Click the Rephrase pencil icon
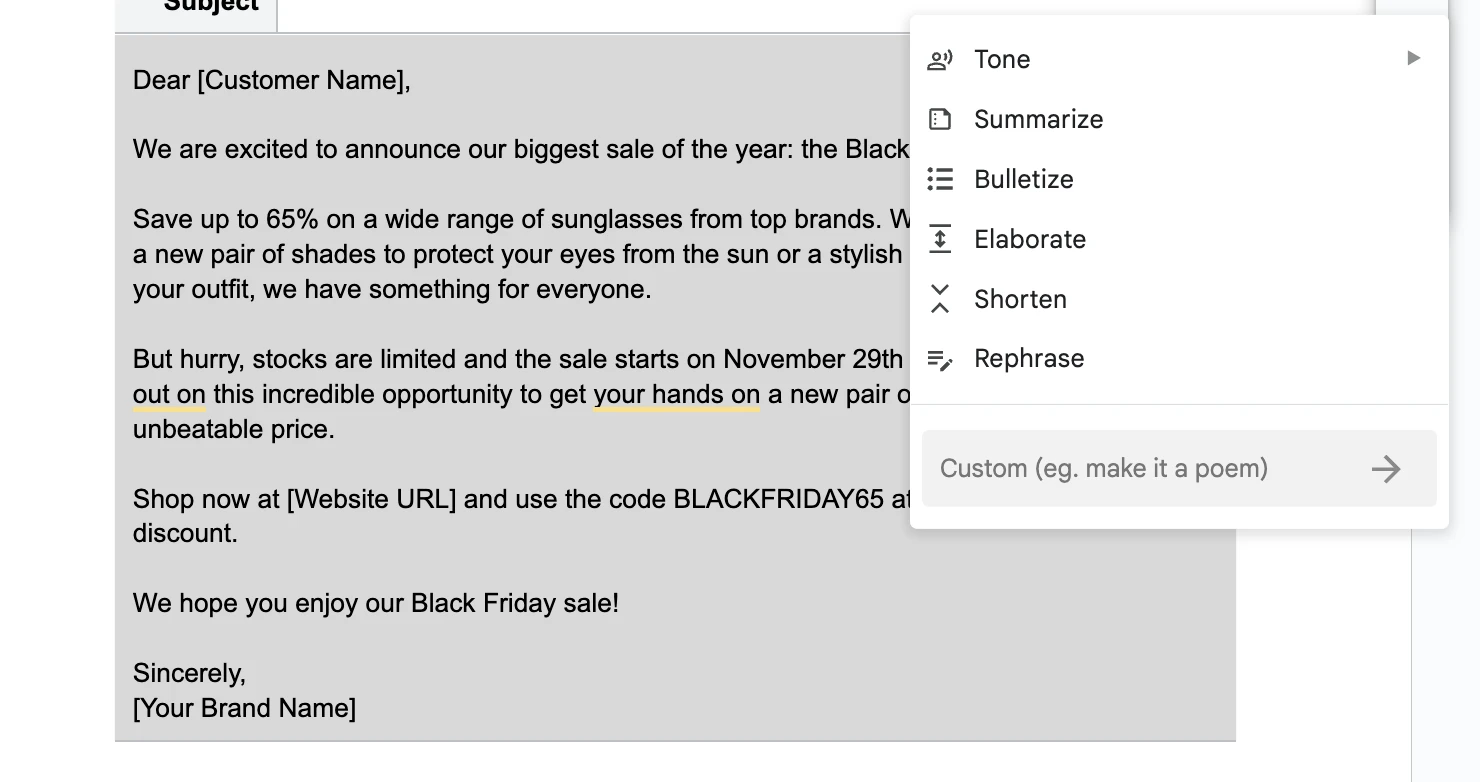Viewport: 1480px width, 782px height. click(x=940, y=359)
